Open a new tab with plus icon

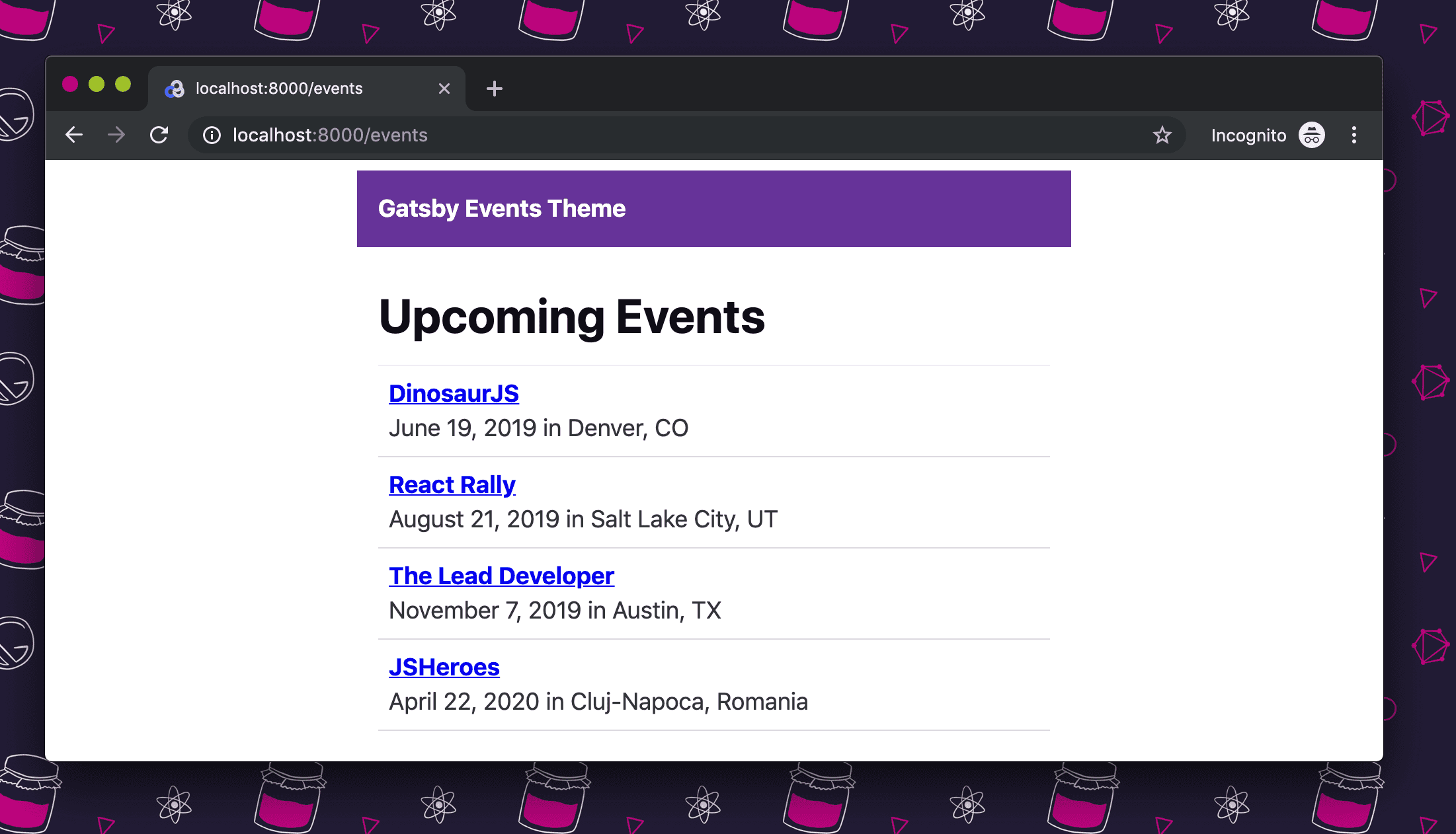(x=494, y=89)
